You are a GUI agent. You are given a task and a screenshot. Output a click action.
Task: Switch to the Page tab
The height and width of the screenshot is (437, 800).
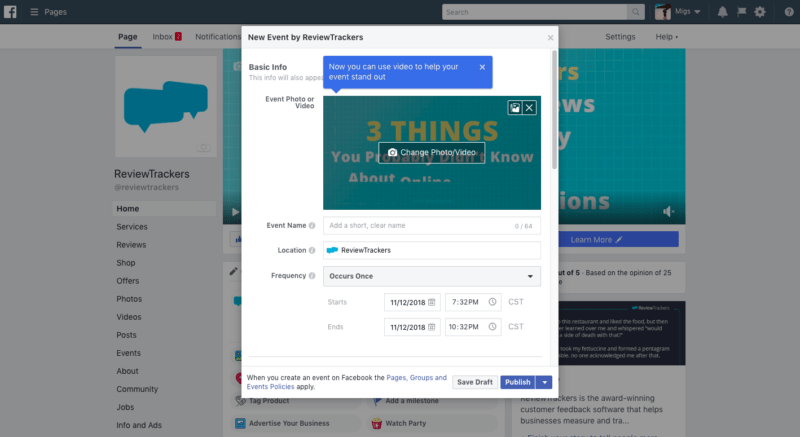tap(128, 37)
